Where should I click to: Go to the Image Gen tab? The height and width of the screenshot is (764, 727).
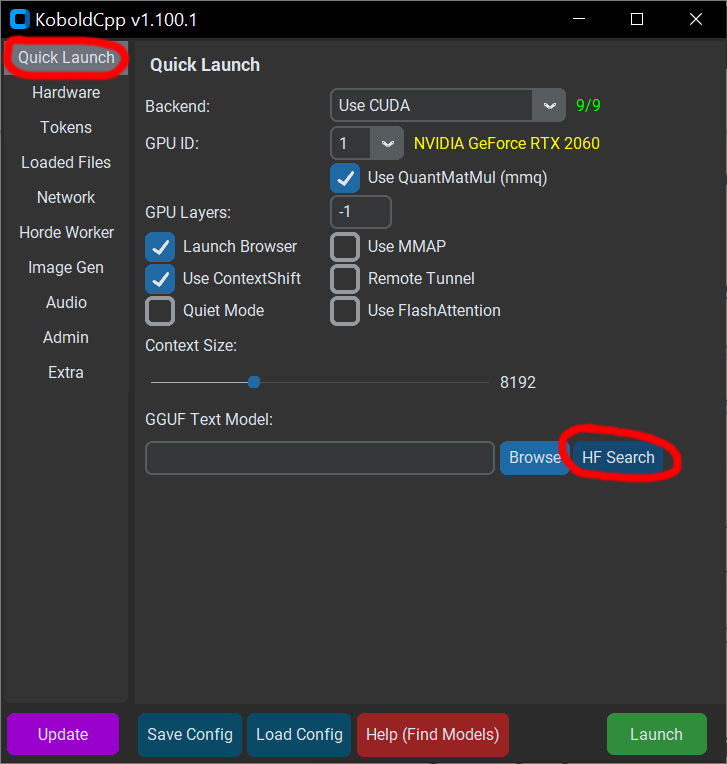pyautogui.click(x=66, y=268)
